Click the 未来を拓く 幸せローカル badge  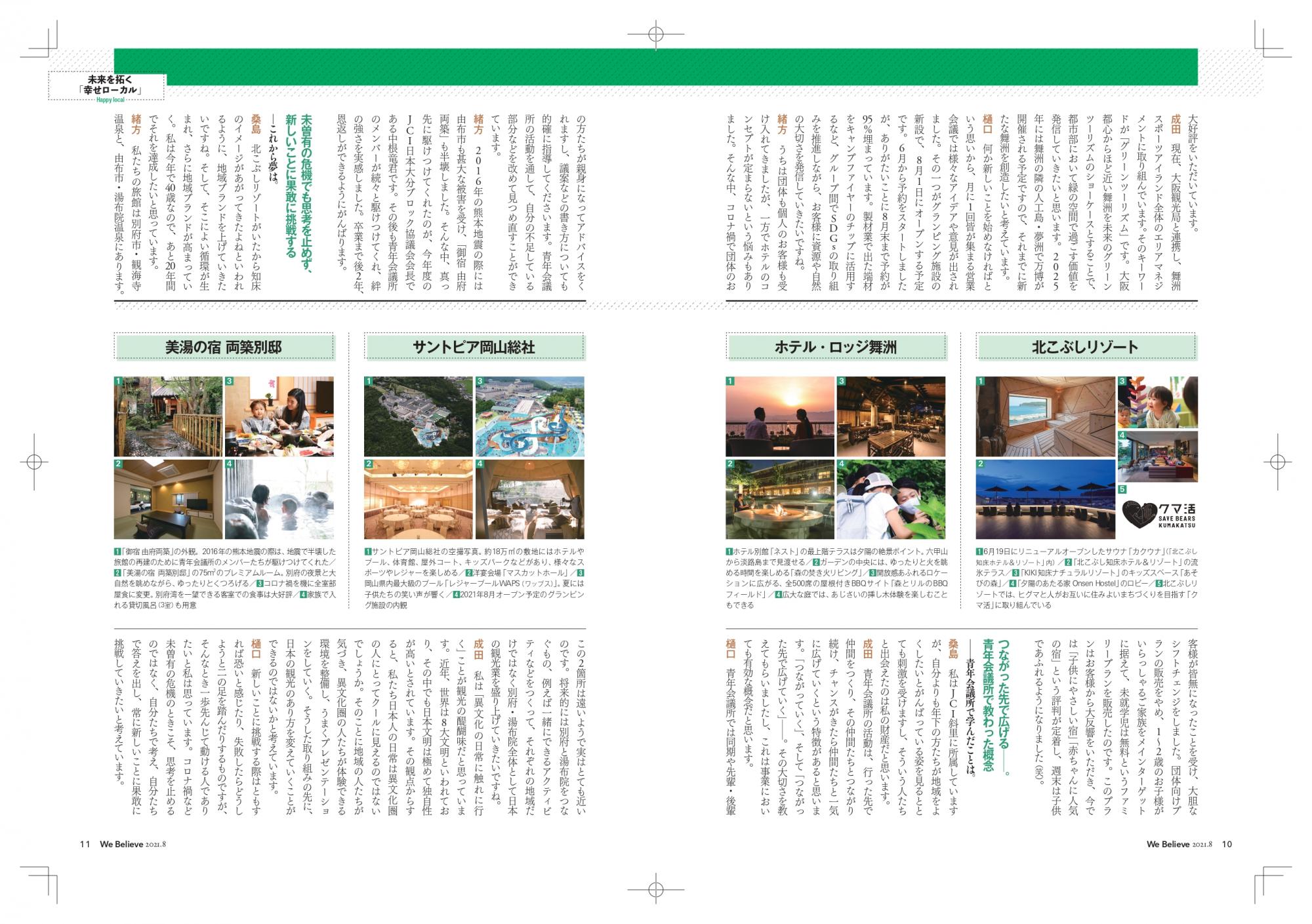pyautogui.click(x=108, y=86)
